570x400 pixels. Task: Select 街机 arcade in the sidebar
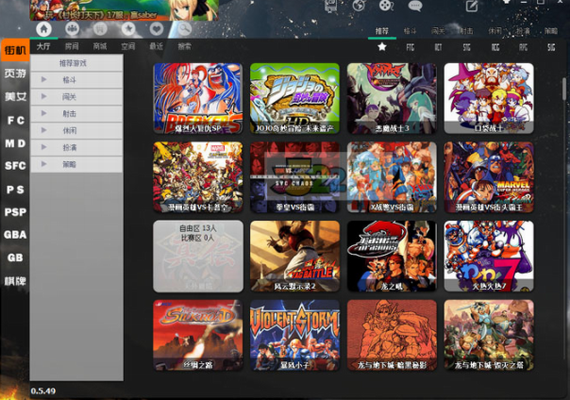coord(15,50)
